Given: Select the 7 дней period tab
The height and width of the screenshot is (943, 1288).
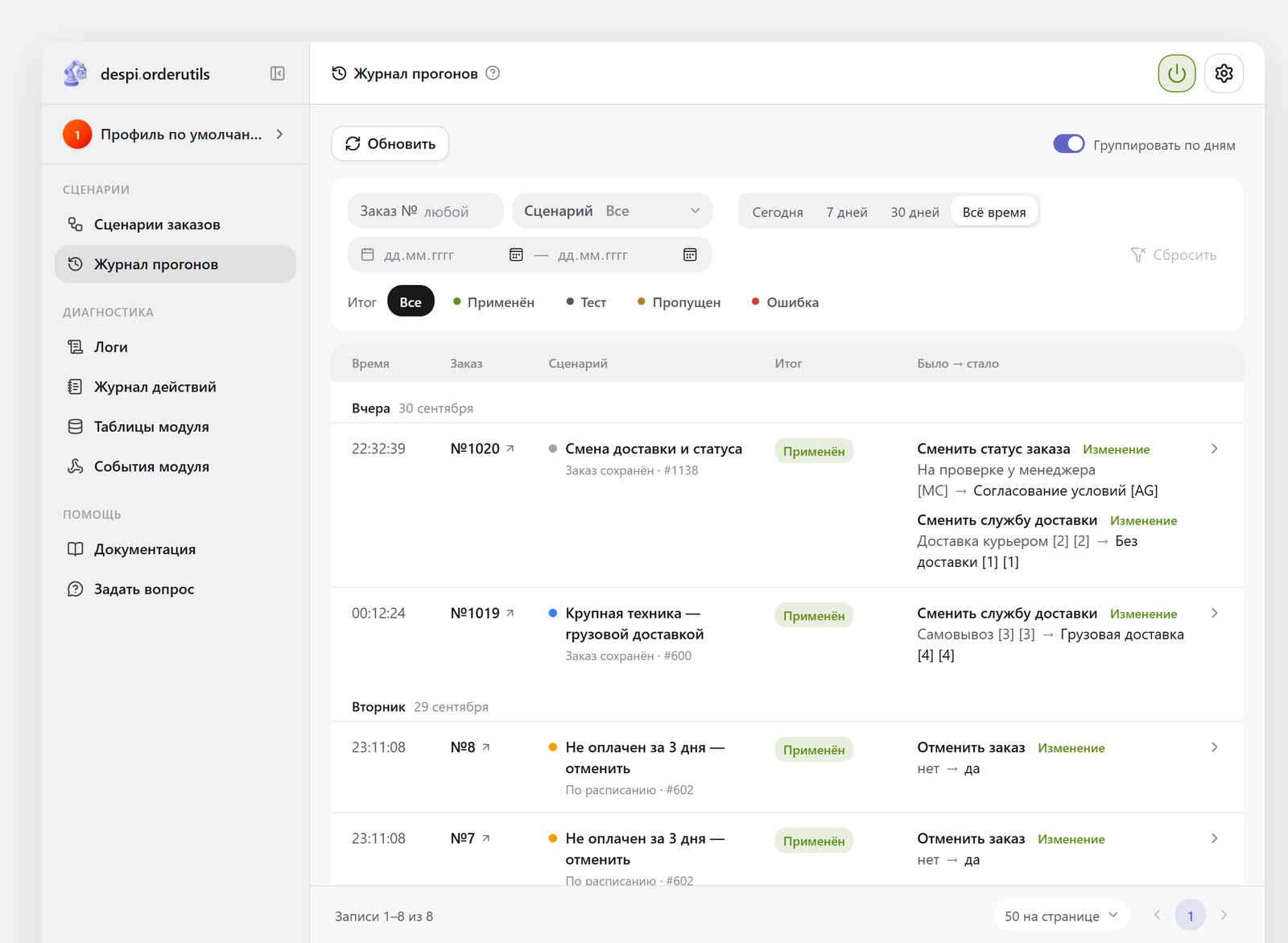Looking at the screenshot, I should [847, 212].
